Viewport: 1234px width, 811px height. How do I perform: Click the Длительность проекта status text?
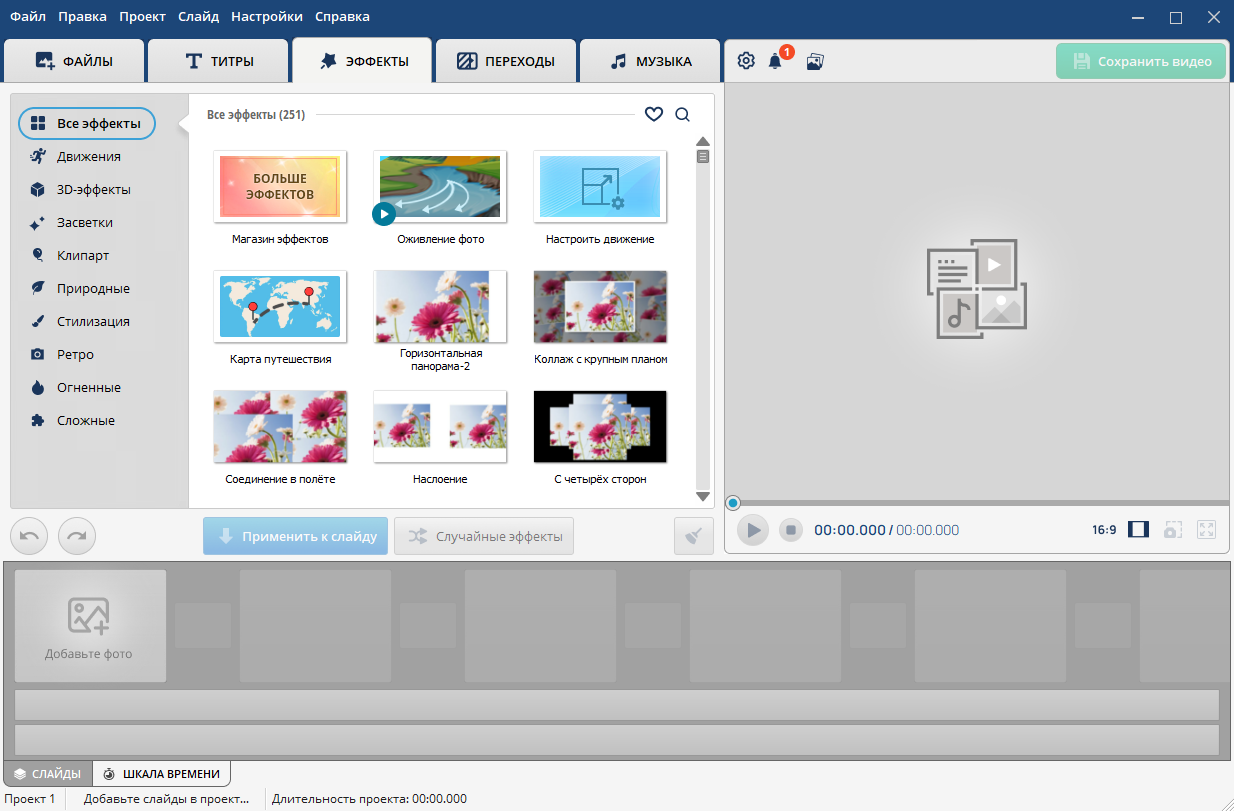pyautogui.click(x=369, y=799)
